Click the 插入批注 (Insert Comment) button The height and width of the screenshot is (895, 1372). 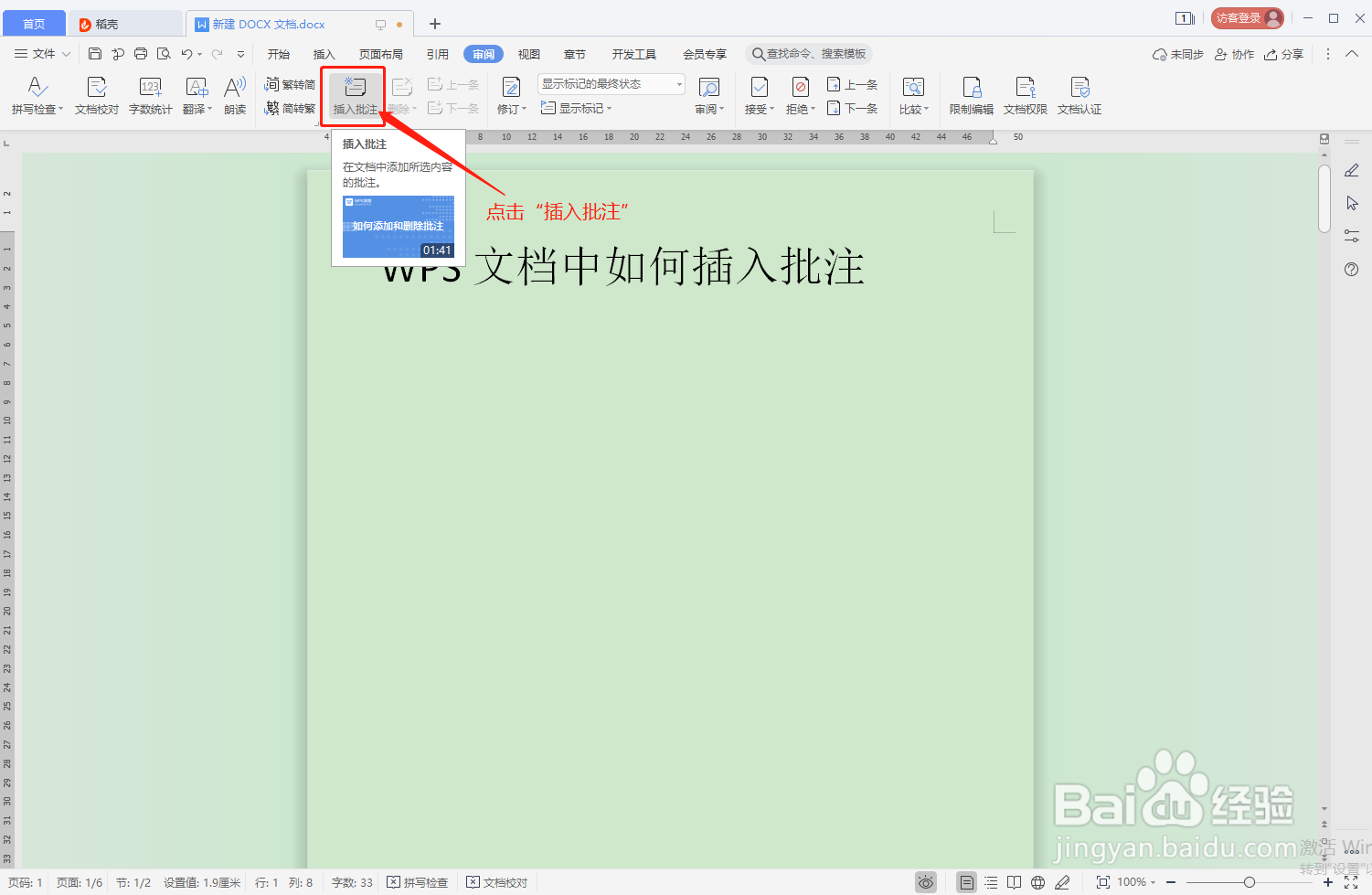(x=355, y=96)
